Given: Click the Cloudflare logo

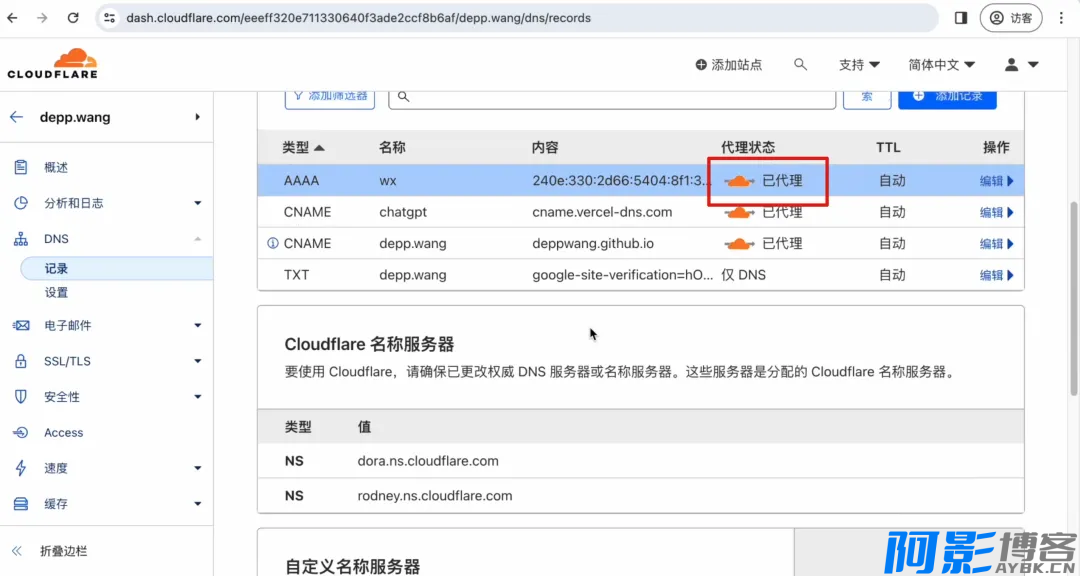Looking at the screenshot, I should pyautogui.click(x=52, y=63).
